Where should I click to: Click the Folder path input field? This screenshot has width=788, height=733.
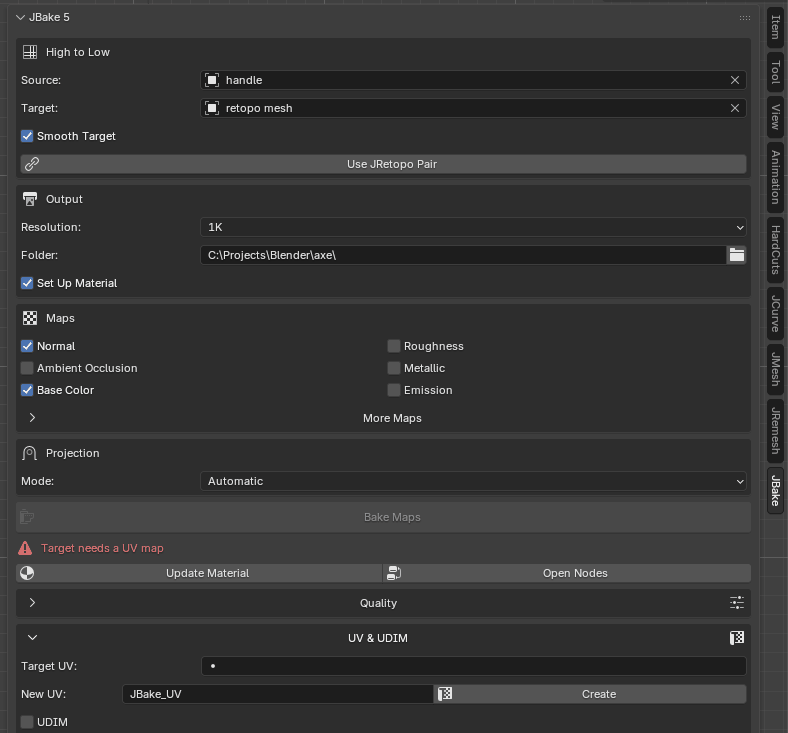pyautogui.click(x=463, y=255)
